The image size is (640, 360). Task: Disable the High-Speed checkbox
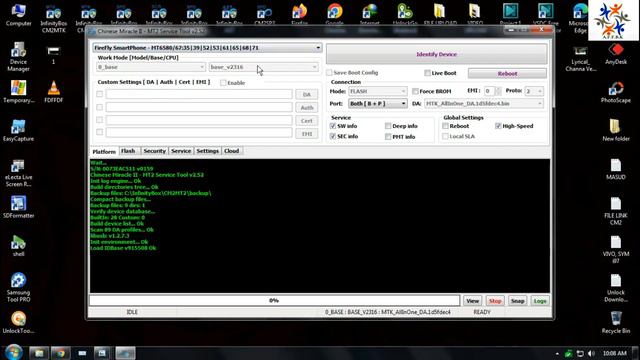click(x=498, y=126)
